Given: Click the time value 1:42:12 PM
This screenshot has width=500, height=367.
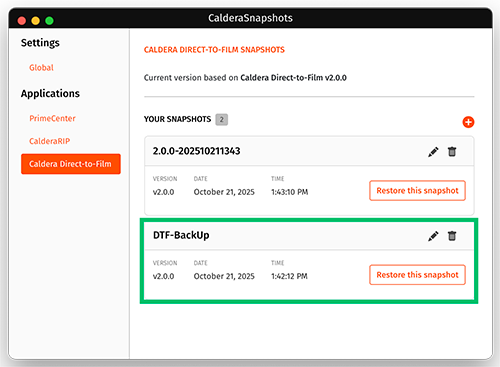Looking at the screenshot, I should pyautogui.click(x=289, y=276).
